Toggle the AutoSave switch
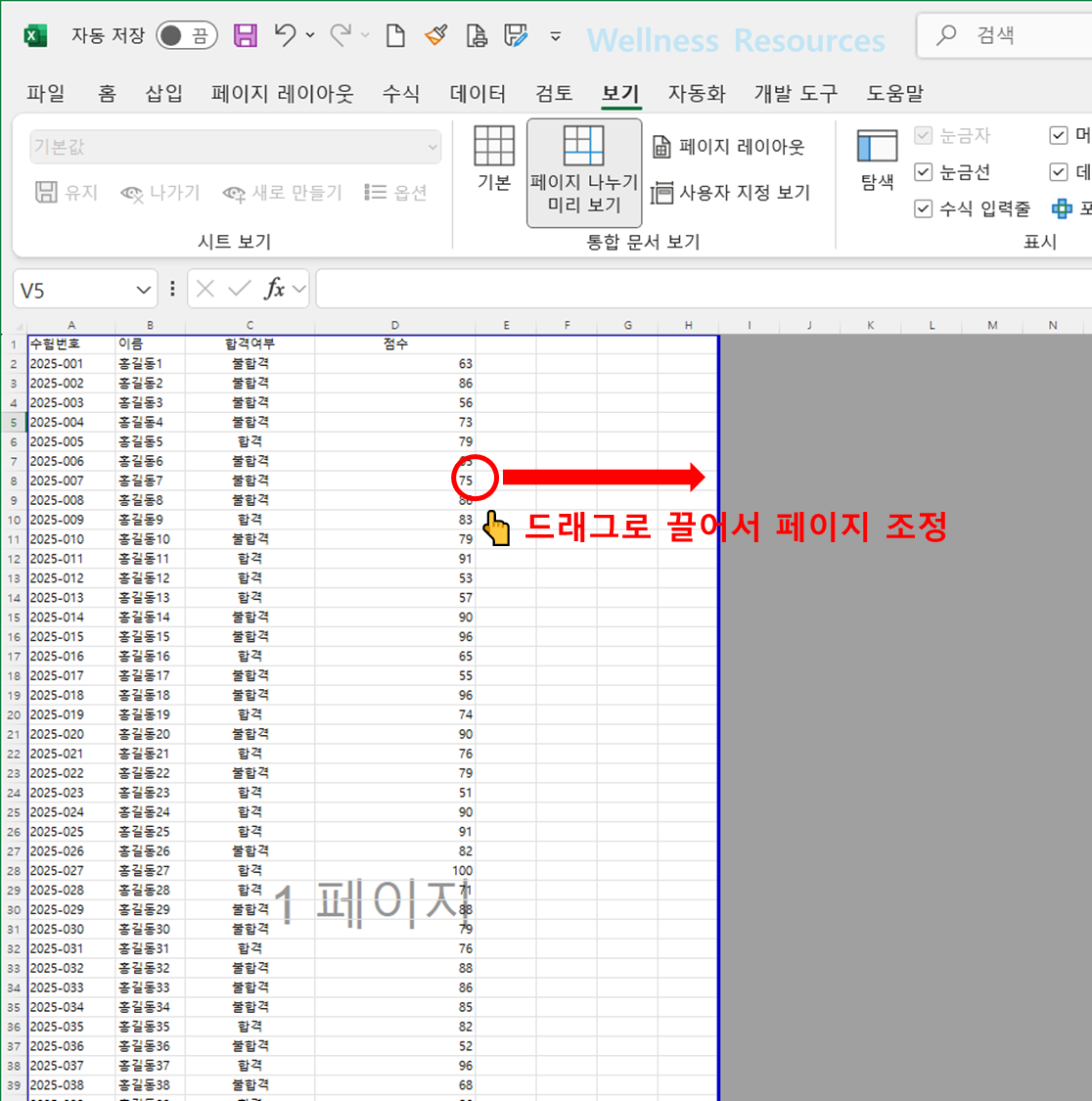This screenshot has height=1101, width=1092. click(187, 35)
